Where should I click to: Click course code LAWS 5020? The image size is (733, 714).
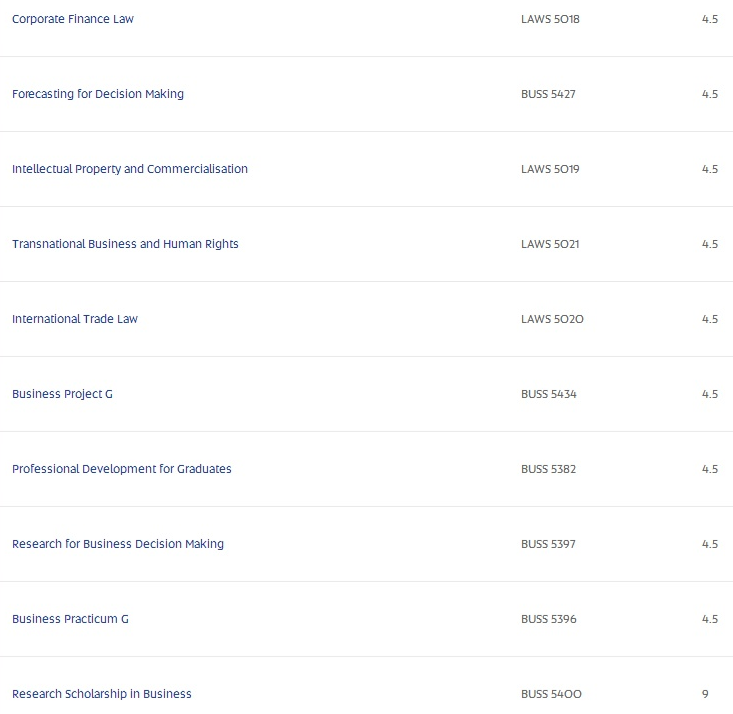coord(552,319)
